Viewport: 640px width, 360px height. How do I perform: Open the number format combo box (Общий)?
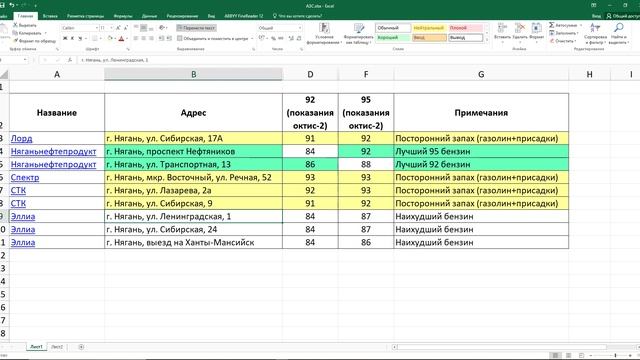[x=280, y=28]
